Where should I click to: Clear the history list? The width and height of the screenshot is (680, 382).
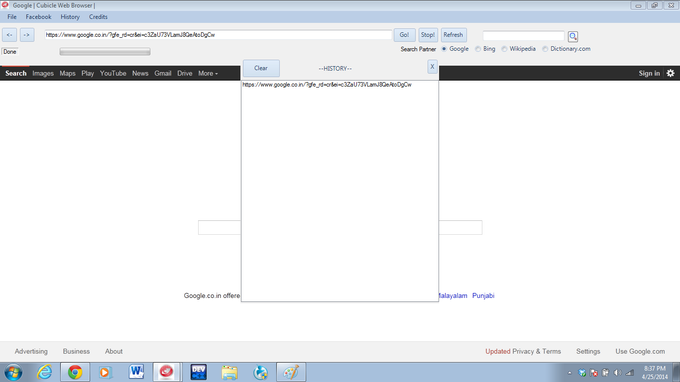[x=261, y=68]
